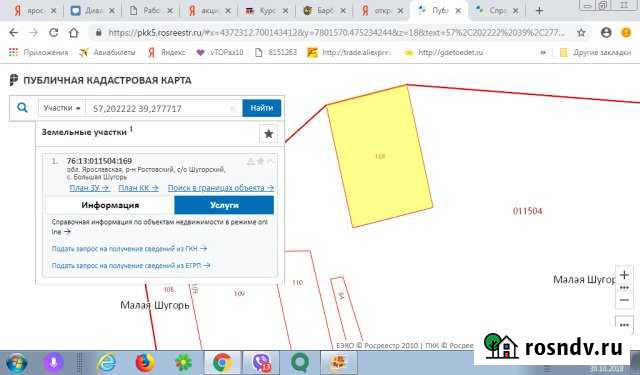Screen dimensions: 640x375
Task: Open the План ЗУ link
Action: (x=89, y=188)
